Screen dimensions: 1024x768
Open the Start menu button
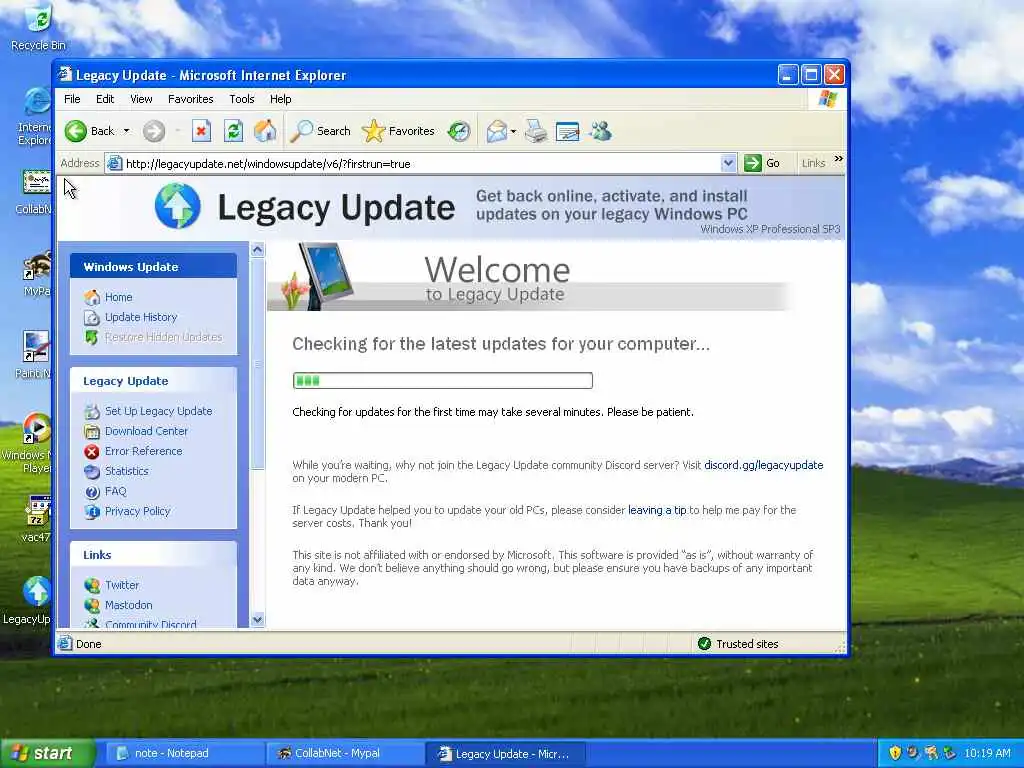click(x=47, y=754)
